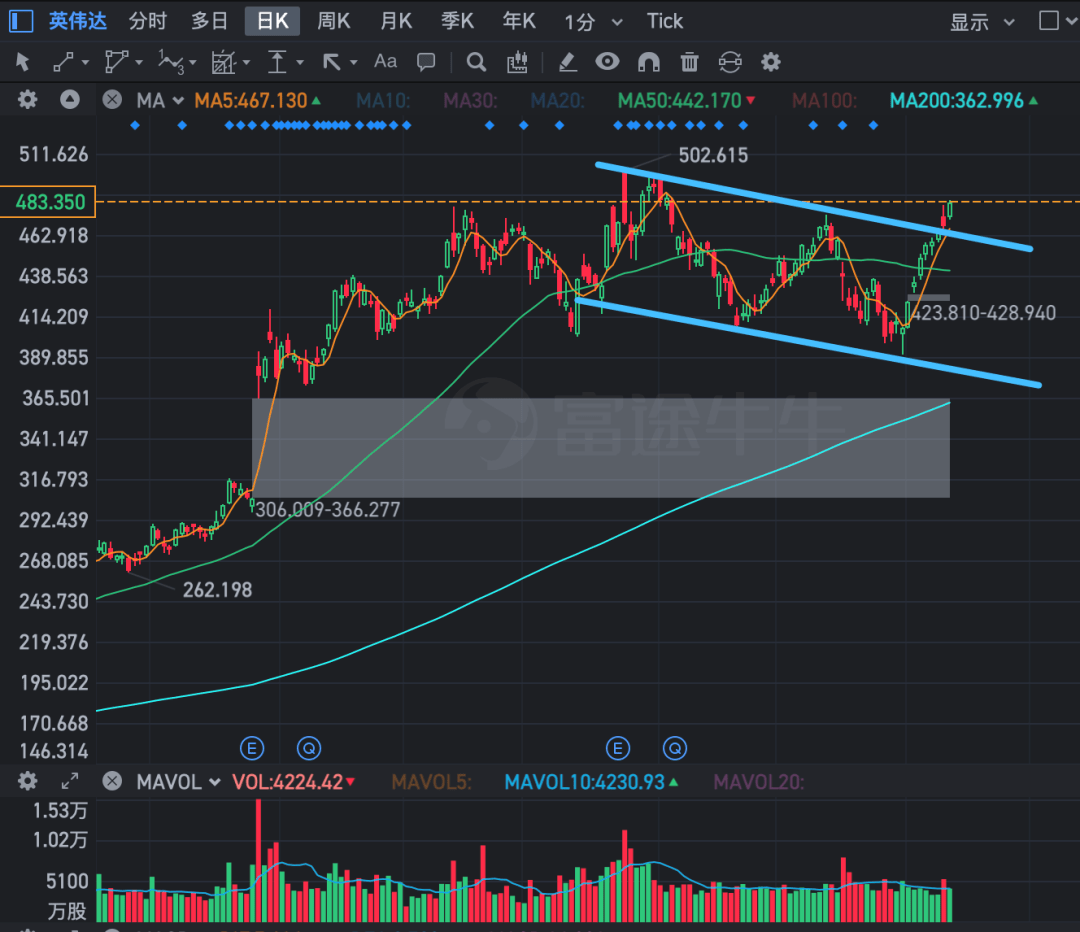Screen dimensions: 1080x932
Task: Delete drawings with the trash icon
Action: point(689,62)
